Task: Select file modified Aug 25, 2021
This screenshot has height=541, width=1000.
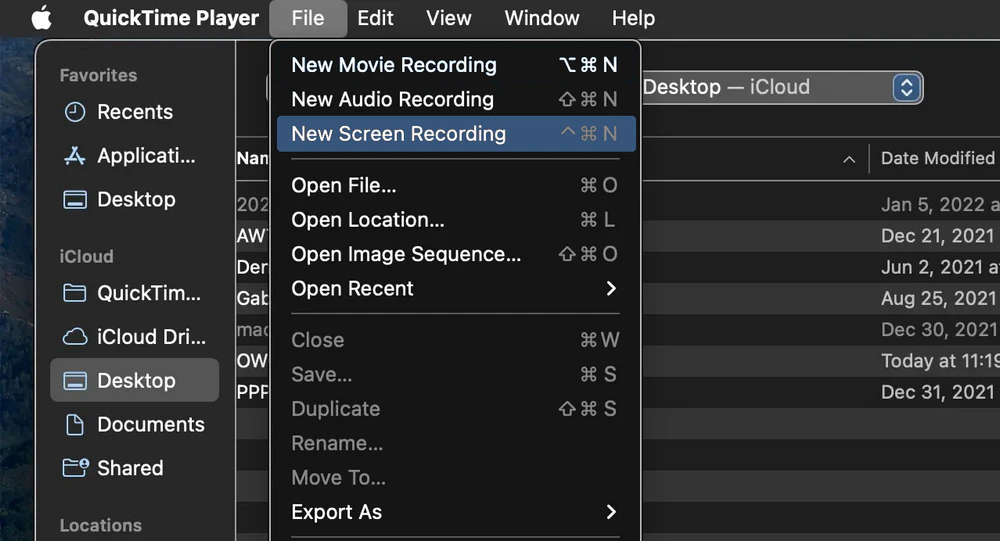Action: click(x=940, y=298)
